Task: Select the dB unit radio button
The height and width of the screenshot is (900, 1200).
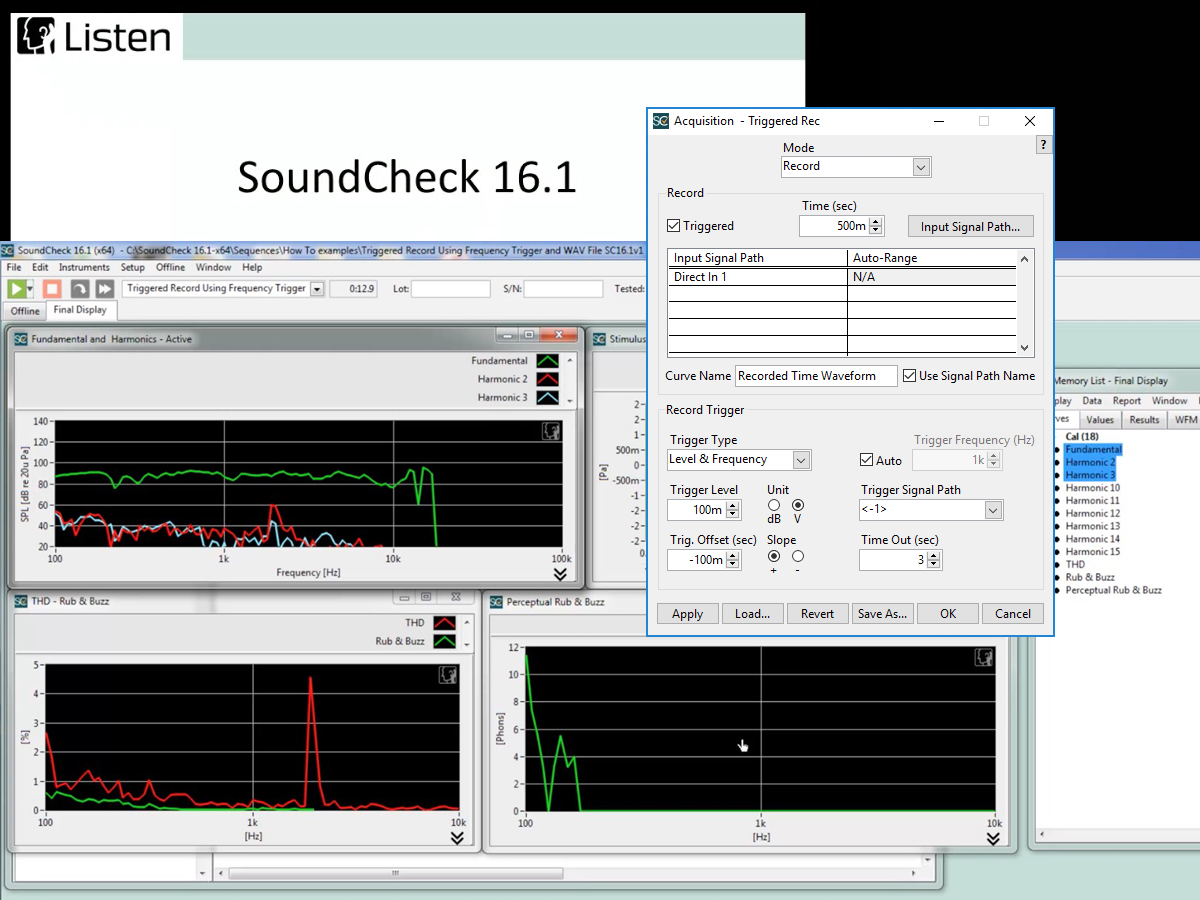Action: [772, 506]
